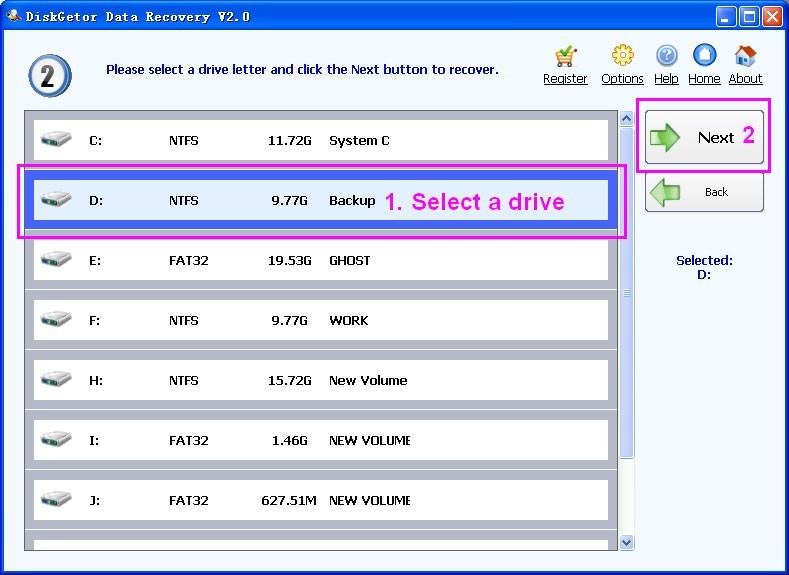The height and width of the screenshot is (575, 789).
Task: Click the C: drive letter
Action: tap(96, 141)
